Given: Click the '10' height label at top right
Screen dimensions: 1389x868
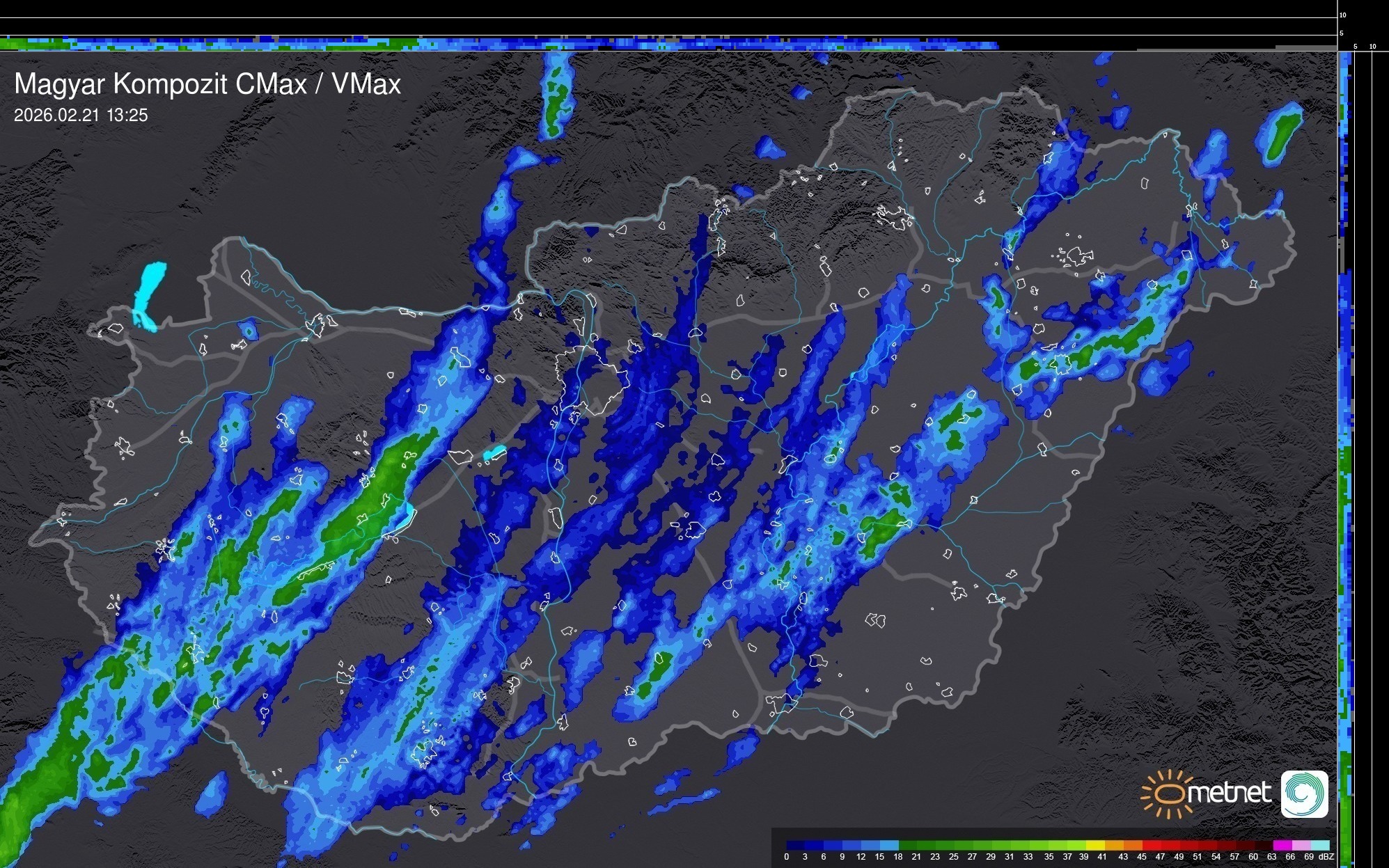Looking at the screenshot, I should [1342, 15].
